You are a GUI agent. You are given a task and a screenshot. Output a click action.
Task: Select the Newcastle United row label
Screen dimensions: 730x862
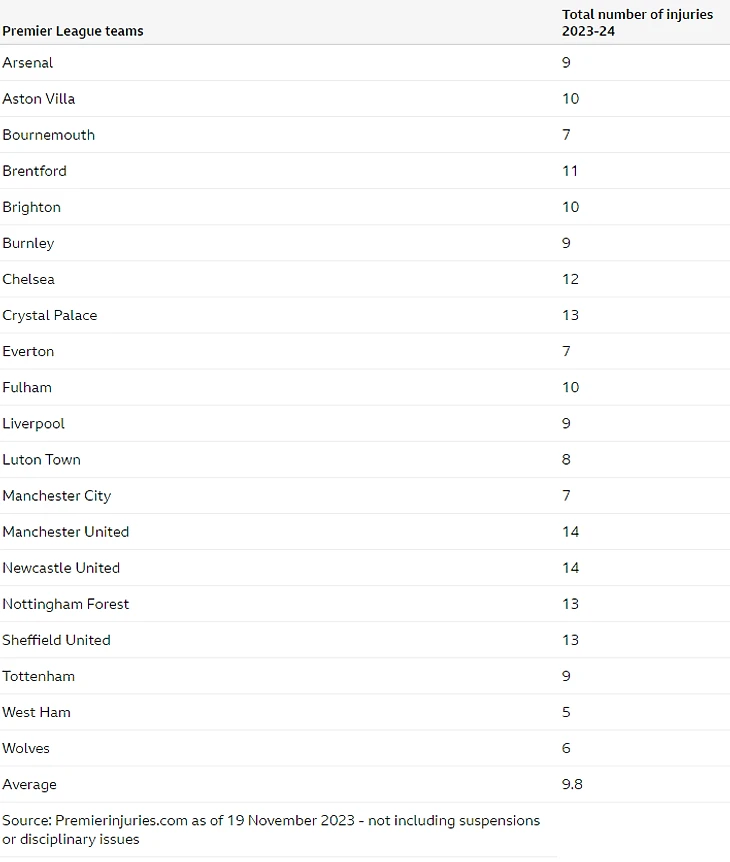click(61, 567)
